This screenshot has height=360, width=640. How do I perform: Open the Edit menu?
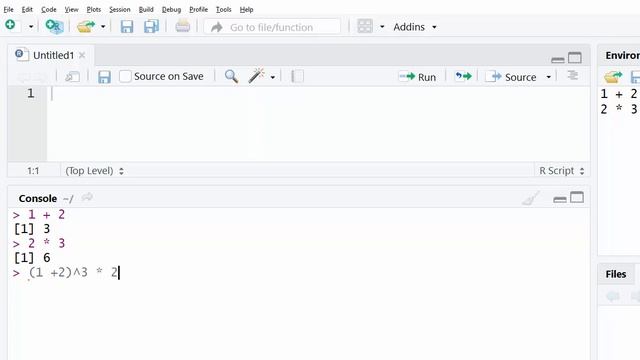[x=27, y=9]
